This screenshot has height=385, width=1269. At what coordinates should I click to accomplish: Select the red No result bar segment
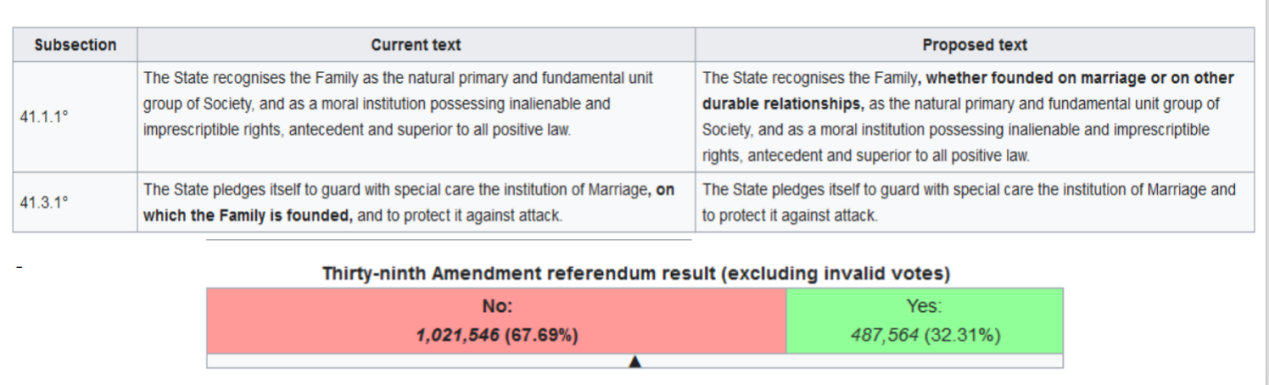[x=497, y=321]
